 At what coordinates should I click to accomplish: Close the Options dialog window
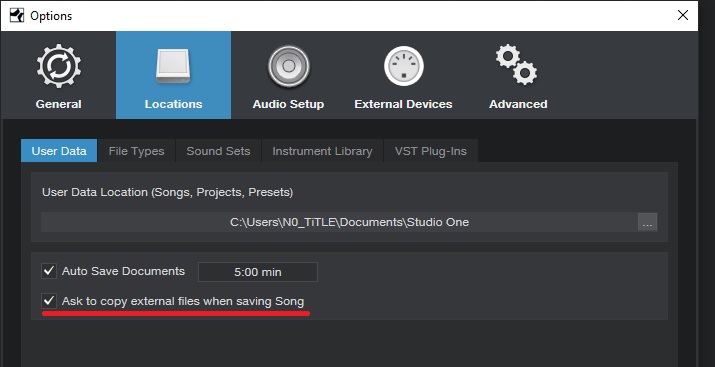(683, 16)
